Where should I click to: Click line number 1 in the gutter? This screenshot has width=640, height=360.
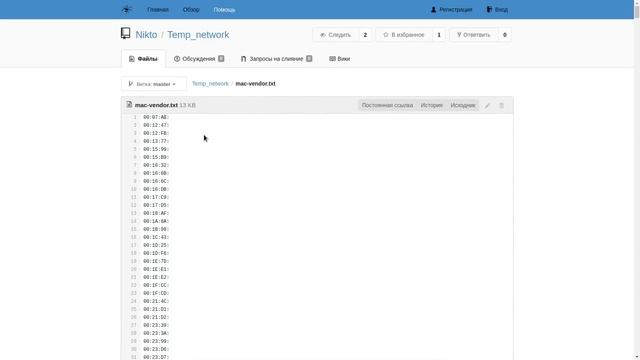click(x=135, y=117)
